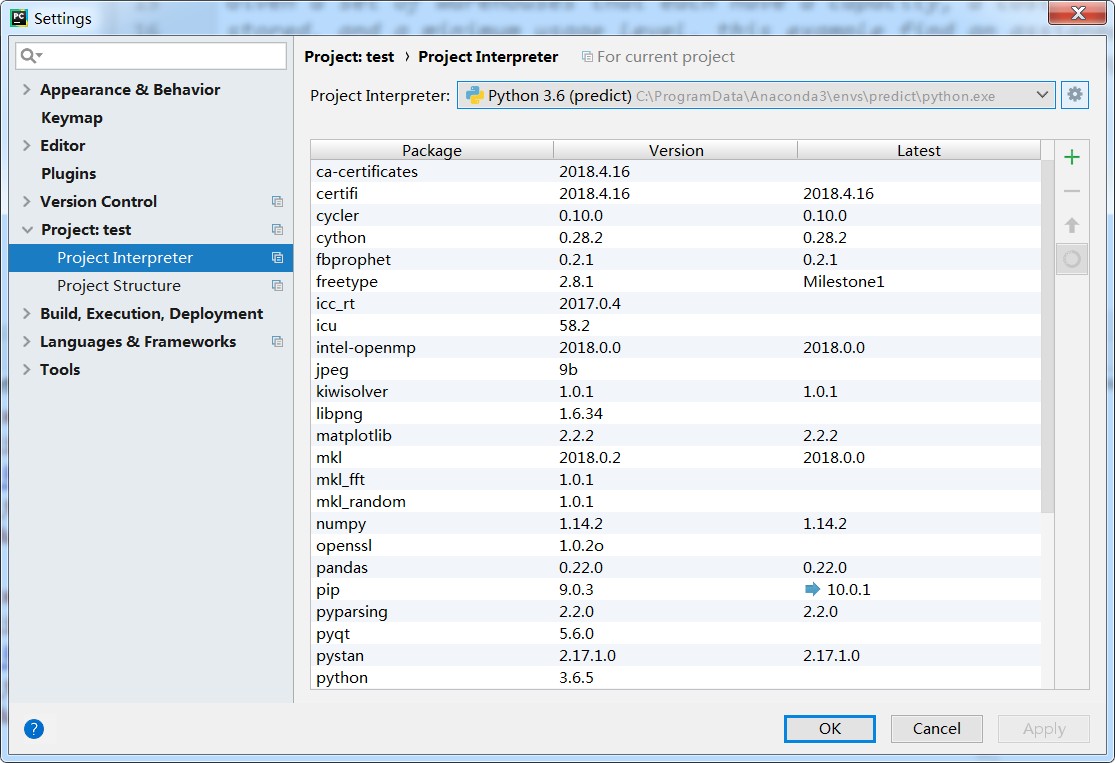Click the minus uninstall package icon
The height and width of the screenshot is (763, 1115).
(x=1072, y=191)
